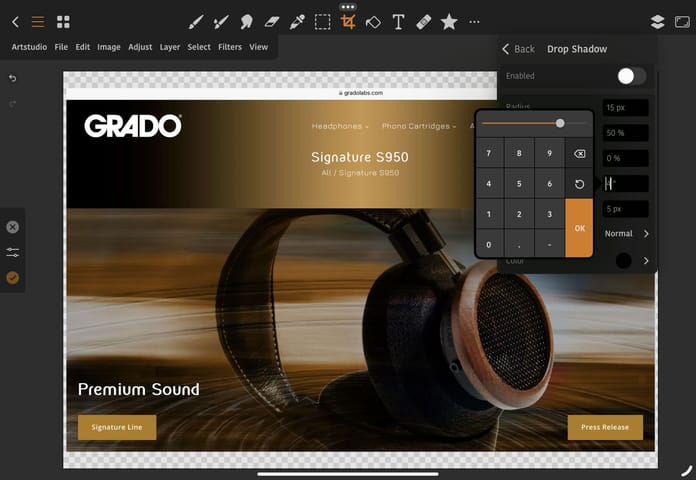696x480 pixels.
Task: Toggle the Drop Shadow Enabled switch
Action: (631, 76)
